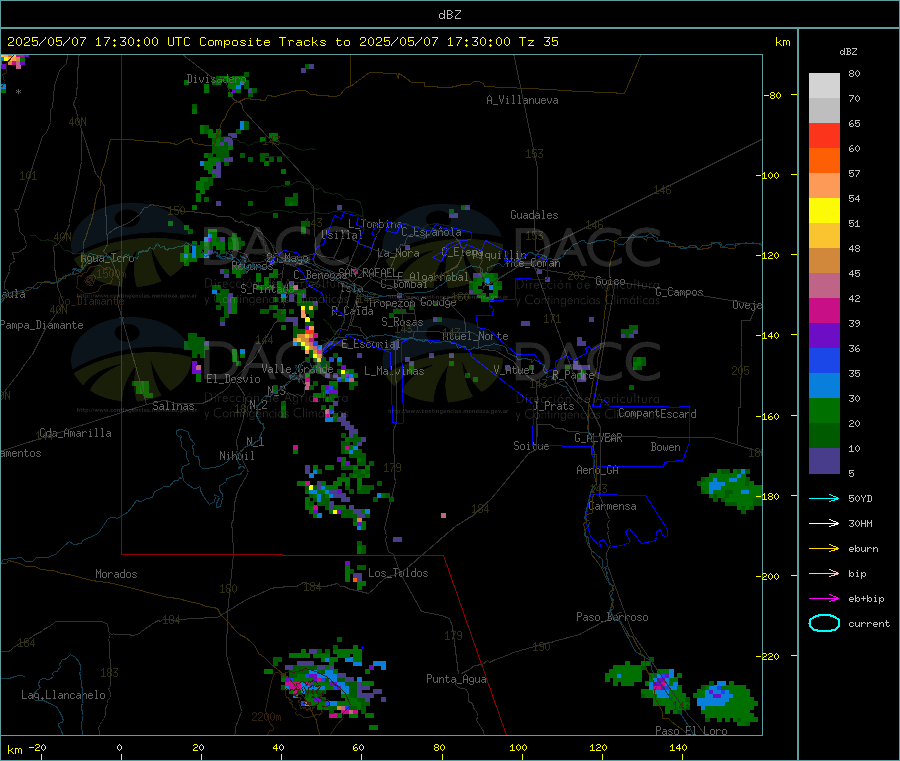The image size is (900, 761).
Task: Click the eburn yellow arrow legend icon
Action: point(824,549)
